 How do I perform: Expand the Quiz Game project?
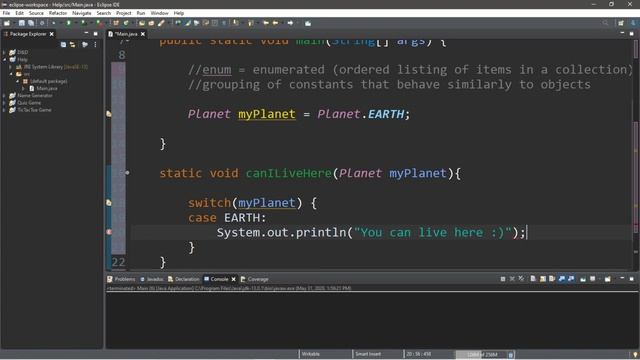pos(4,103)
